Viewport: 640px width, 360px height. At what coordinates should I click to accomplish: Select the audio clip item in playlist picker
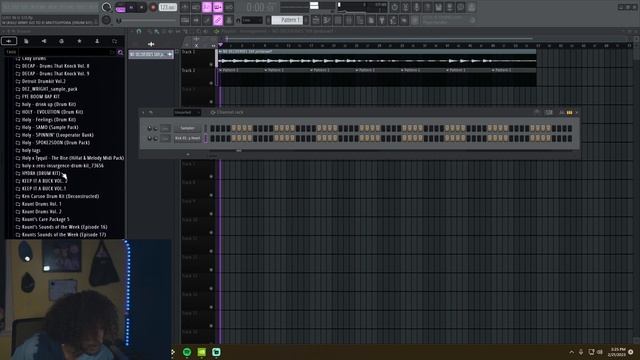pyautogui.click(x=151, y=54)
